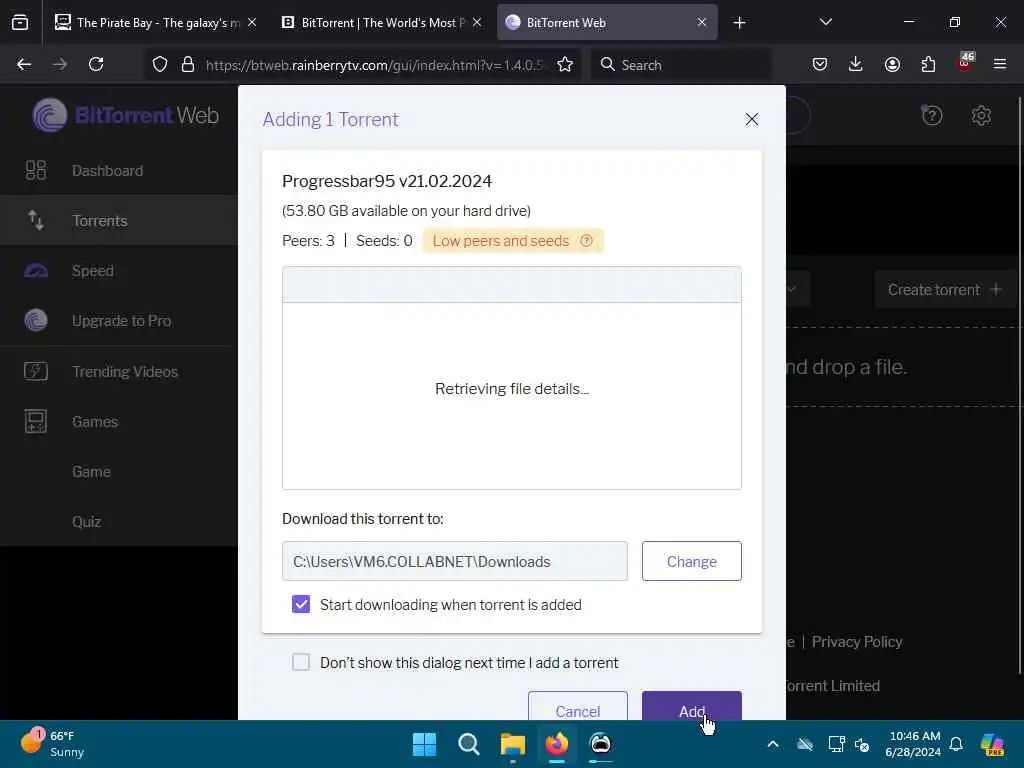
Task: Click the Games console icon
Action: (36, 421)
